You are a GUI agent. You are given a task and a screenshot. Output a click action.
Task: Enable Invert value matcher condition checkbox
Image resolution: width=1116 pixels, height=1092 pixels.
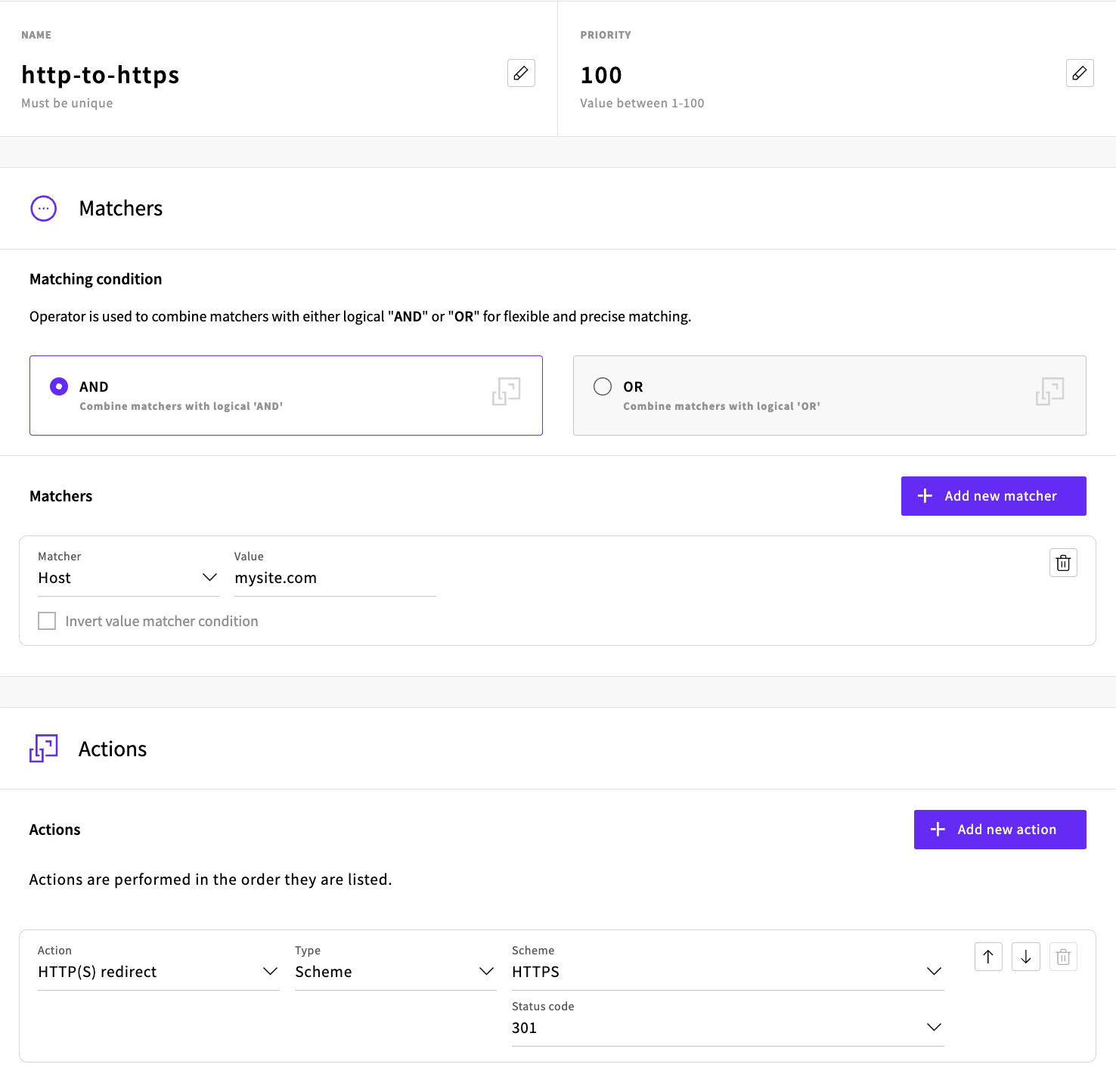click(47, 621)
